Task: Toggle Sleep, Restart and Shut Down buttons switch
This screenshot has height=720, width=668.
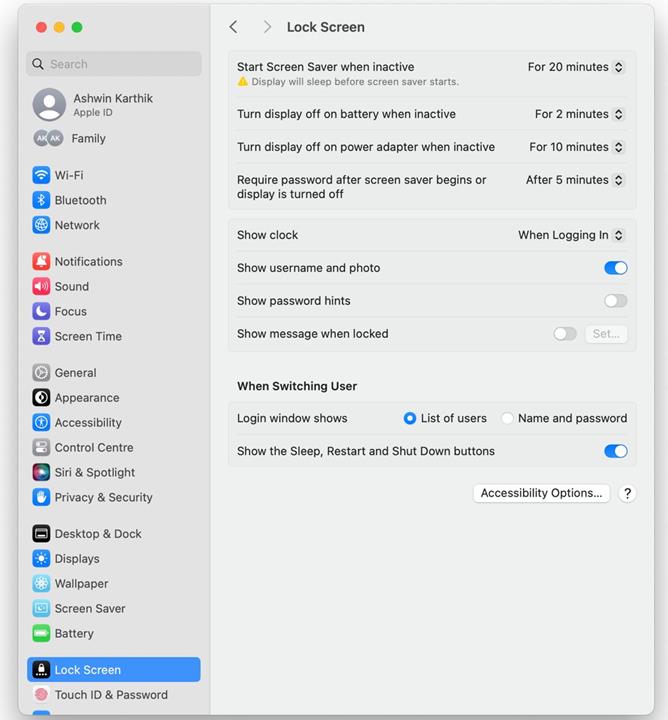Action: click(x=616, y=451)
